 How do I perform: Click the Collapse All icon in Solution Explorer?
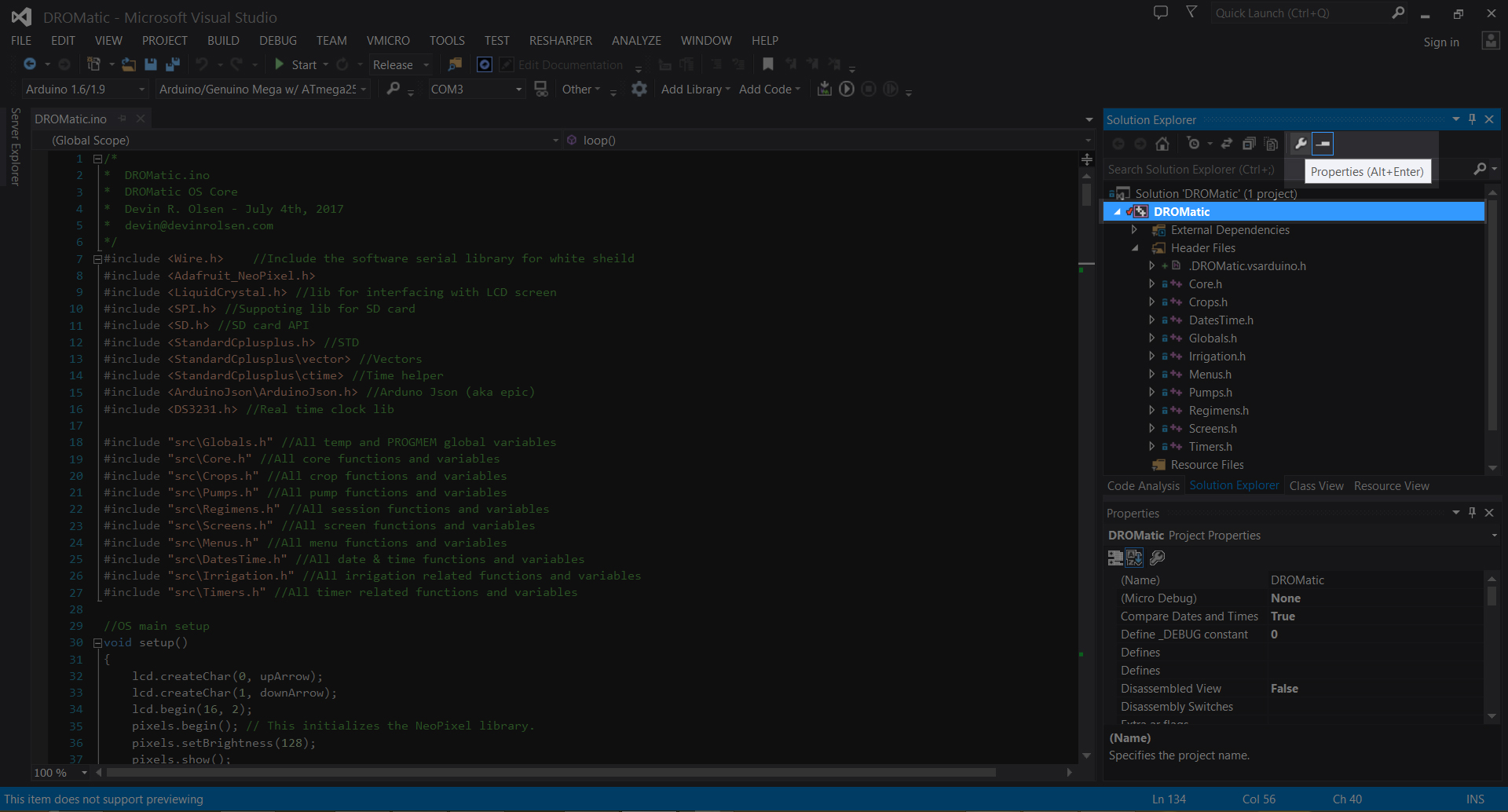pos(1249,144)
